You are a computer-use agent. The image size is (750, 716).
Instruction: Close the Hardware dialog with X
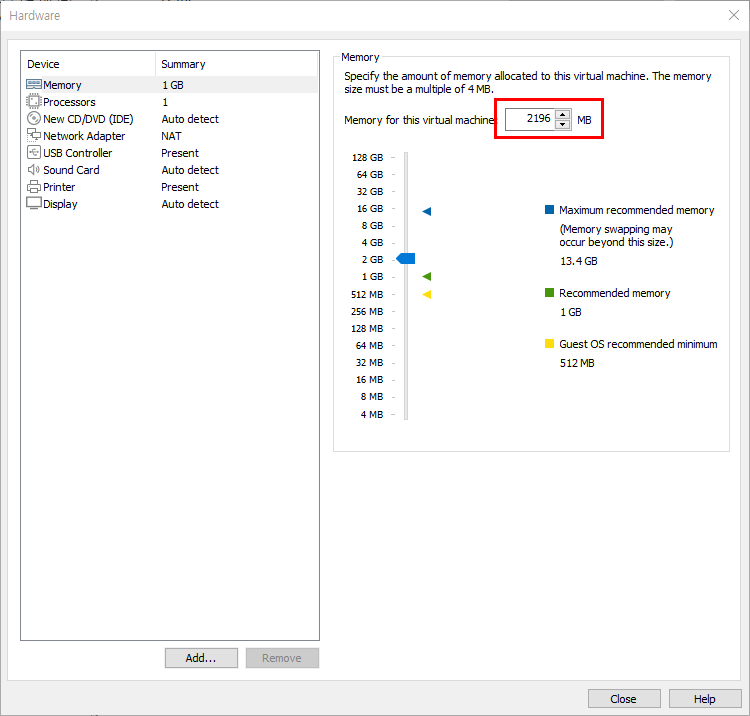[x=733, y=15]
